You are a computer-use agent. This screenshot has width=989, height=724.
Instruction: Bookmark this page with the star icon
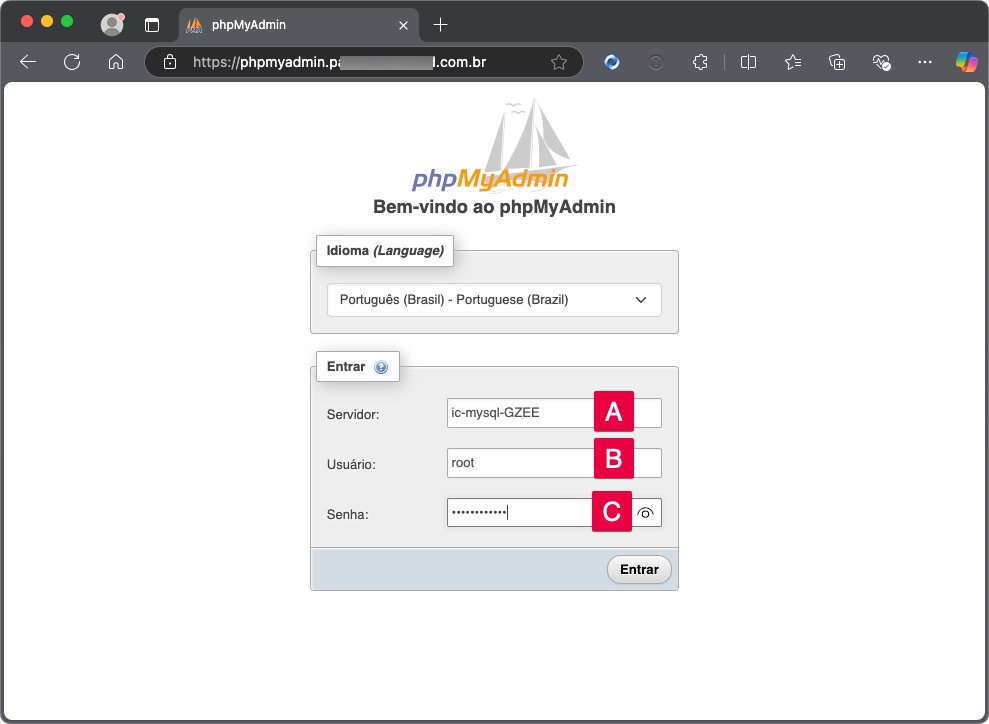[559, 62]
